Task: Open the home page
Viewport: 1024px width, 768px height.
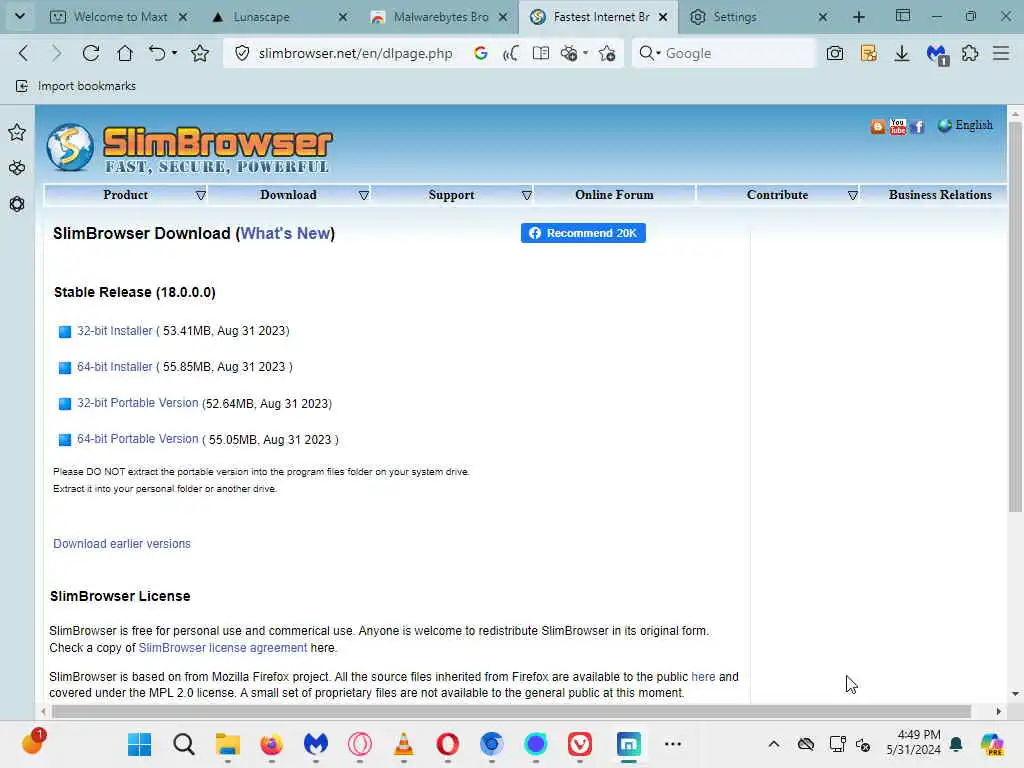Action: [x=125, y=54]
